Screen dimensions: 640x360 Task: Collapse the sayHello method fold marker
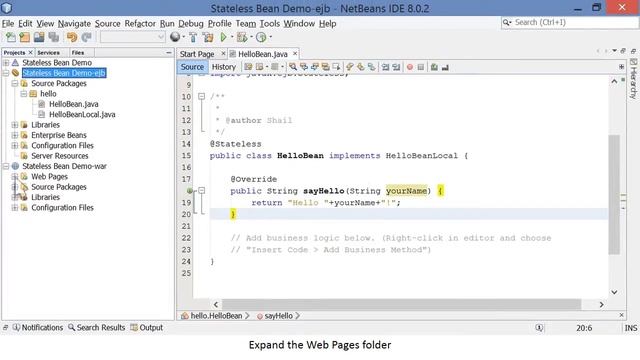[201, 191]
